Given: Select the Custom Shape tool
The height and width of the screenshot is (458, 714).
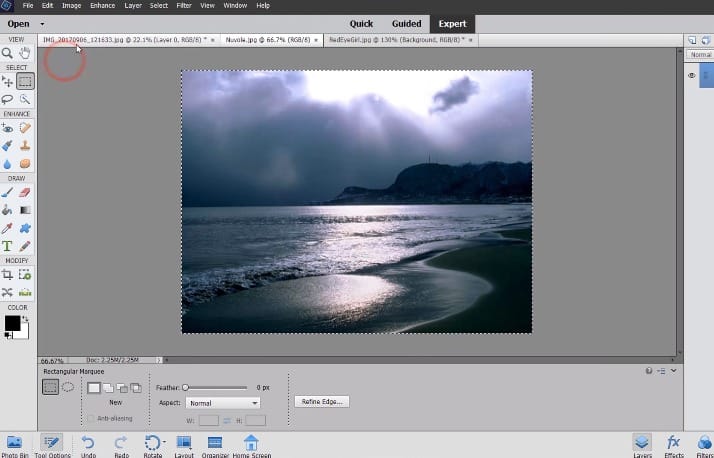Looking at the screenshot, I should [x=25, y=228].
